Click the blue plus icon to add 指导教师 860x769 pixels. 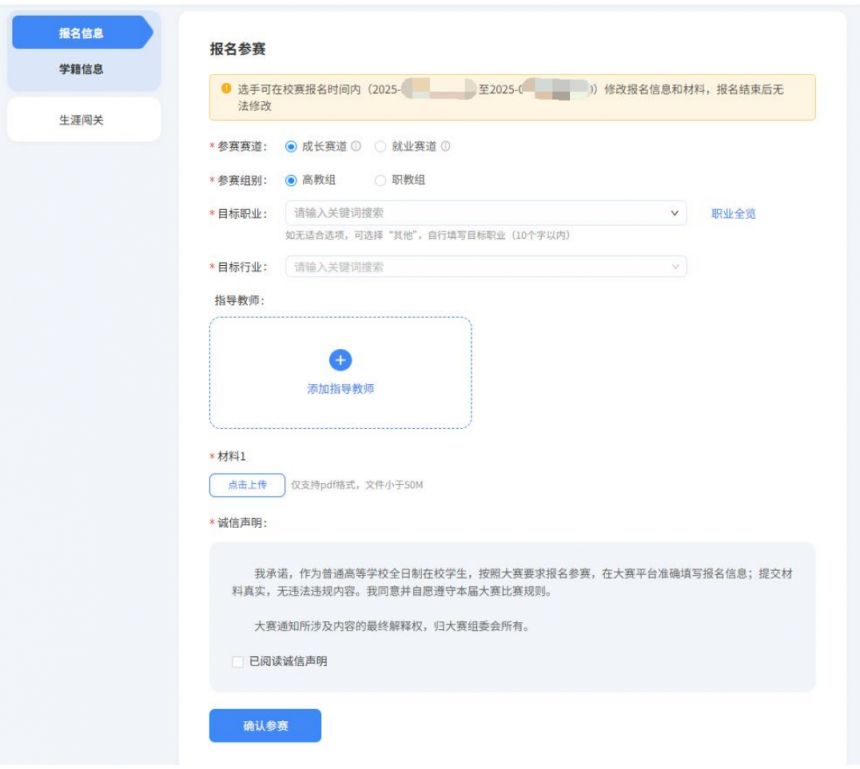pyautogui.click(x=340, y=361)
